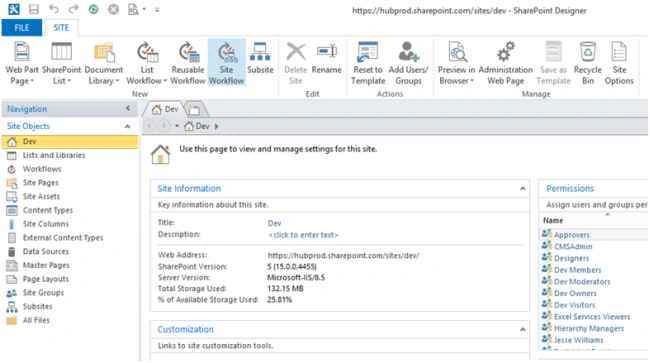
Task: Collapse the Site Objects section
Action: [x=128, y=126]
